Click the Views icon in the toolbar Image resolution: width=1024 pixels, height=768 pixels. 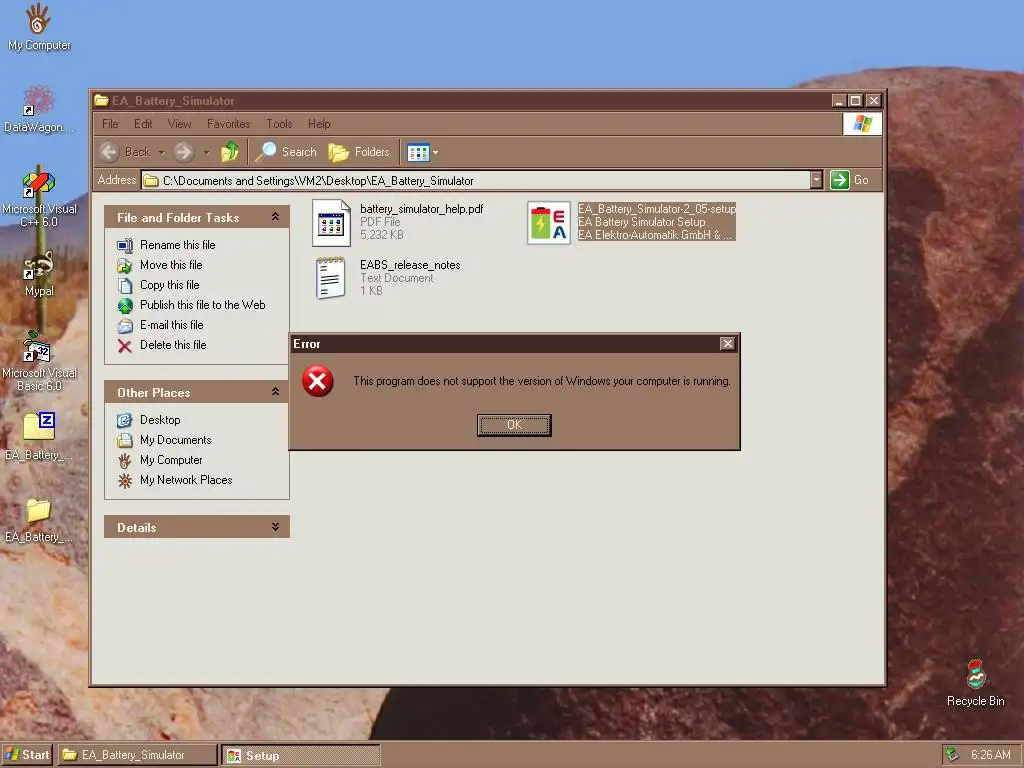418,153
